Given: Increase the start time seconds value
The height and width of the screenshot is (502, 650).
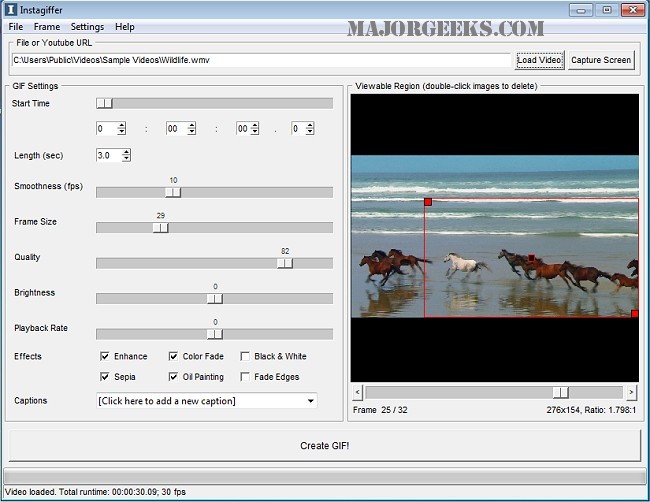Looking at the screenshot, I should pos(255,125).
